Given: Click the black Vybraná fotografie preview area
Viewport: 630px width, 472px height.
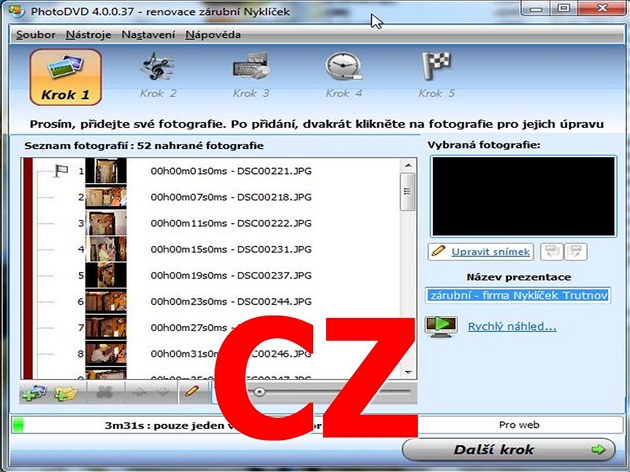Looking at the screenshot, I should (x=524, y=196).
